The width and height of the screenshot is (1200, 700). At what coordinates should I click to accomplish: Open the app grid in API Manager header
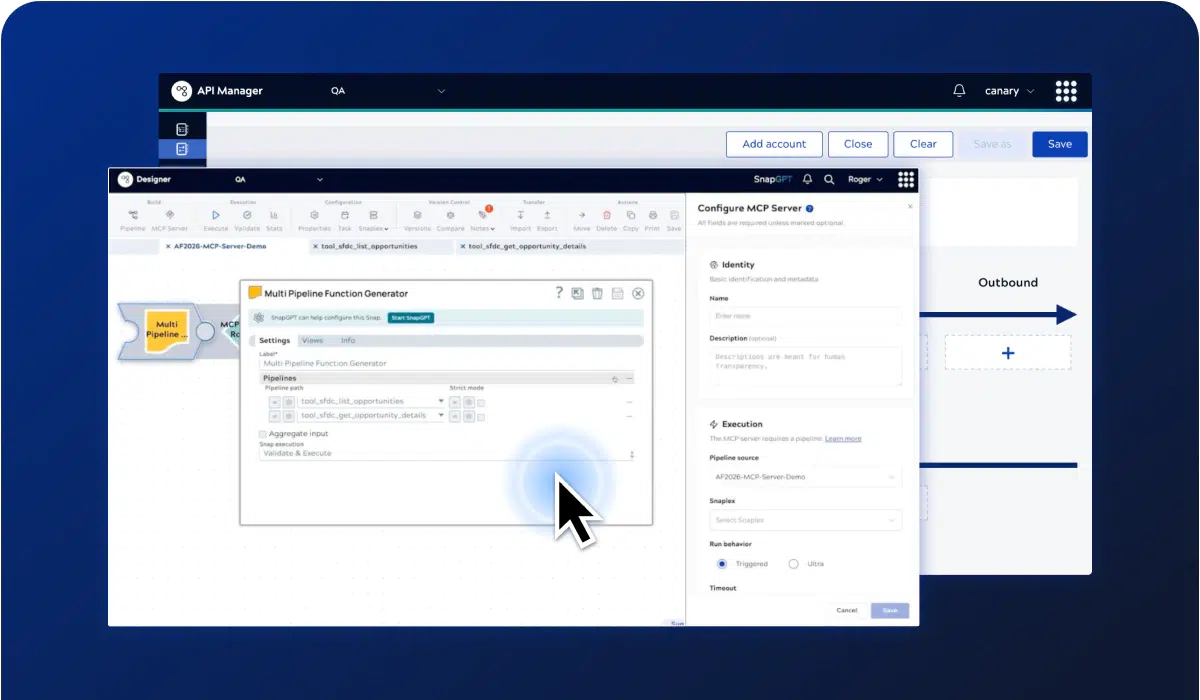1066,91
